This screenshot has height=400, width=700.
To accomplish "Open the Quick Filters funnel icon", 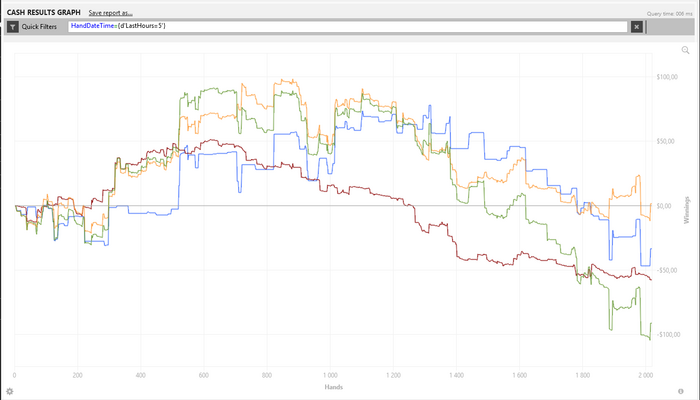I will click(x=12, y=27).
